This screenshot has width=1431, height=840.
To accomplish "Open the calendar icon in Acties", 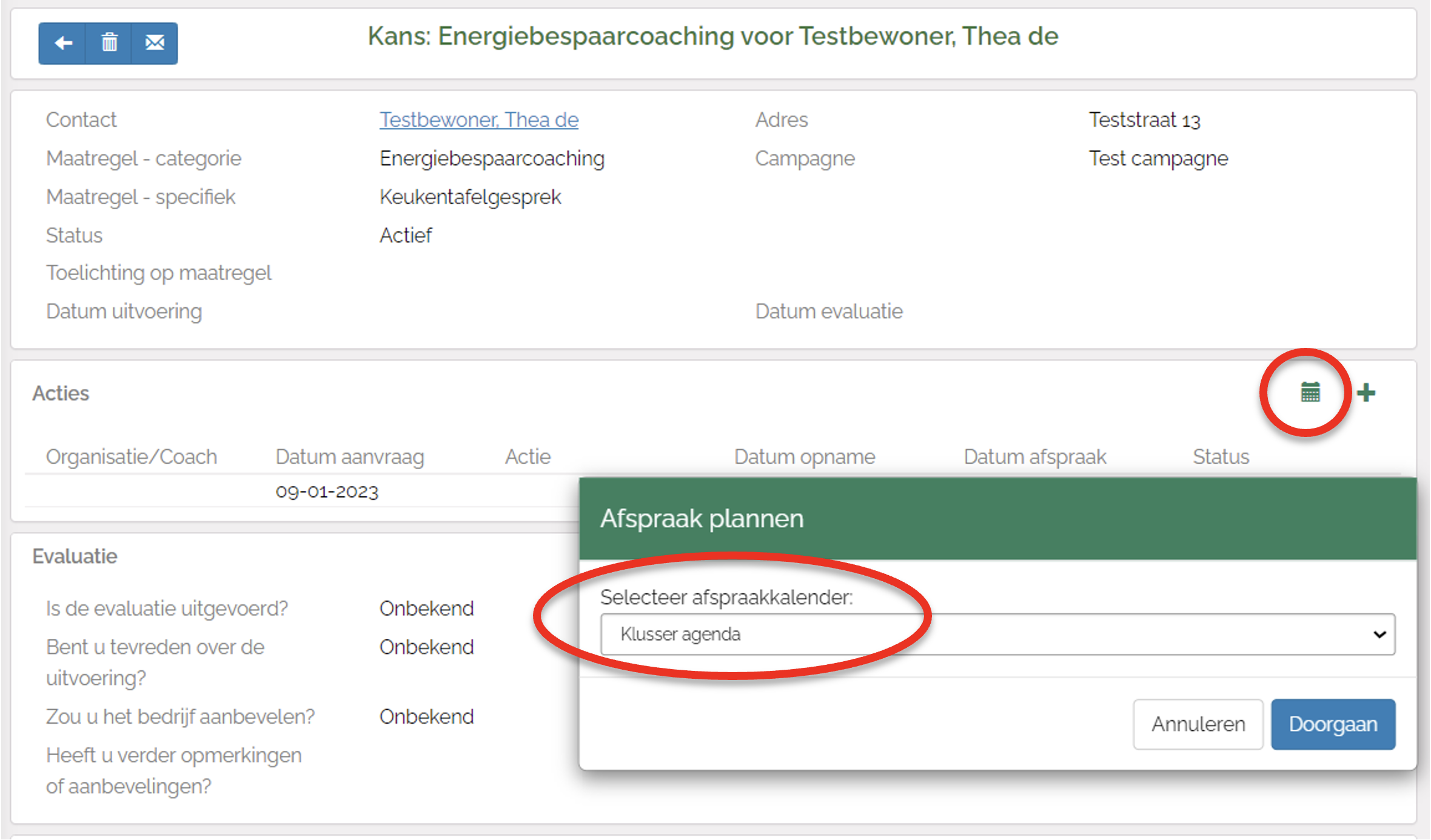I will (x=1310, y=393).
